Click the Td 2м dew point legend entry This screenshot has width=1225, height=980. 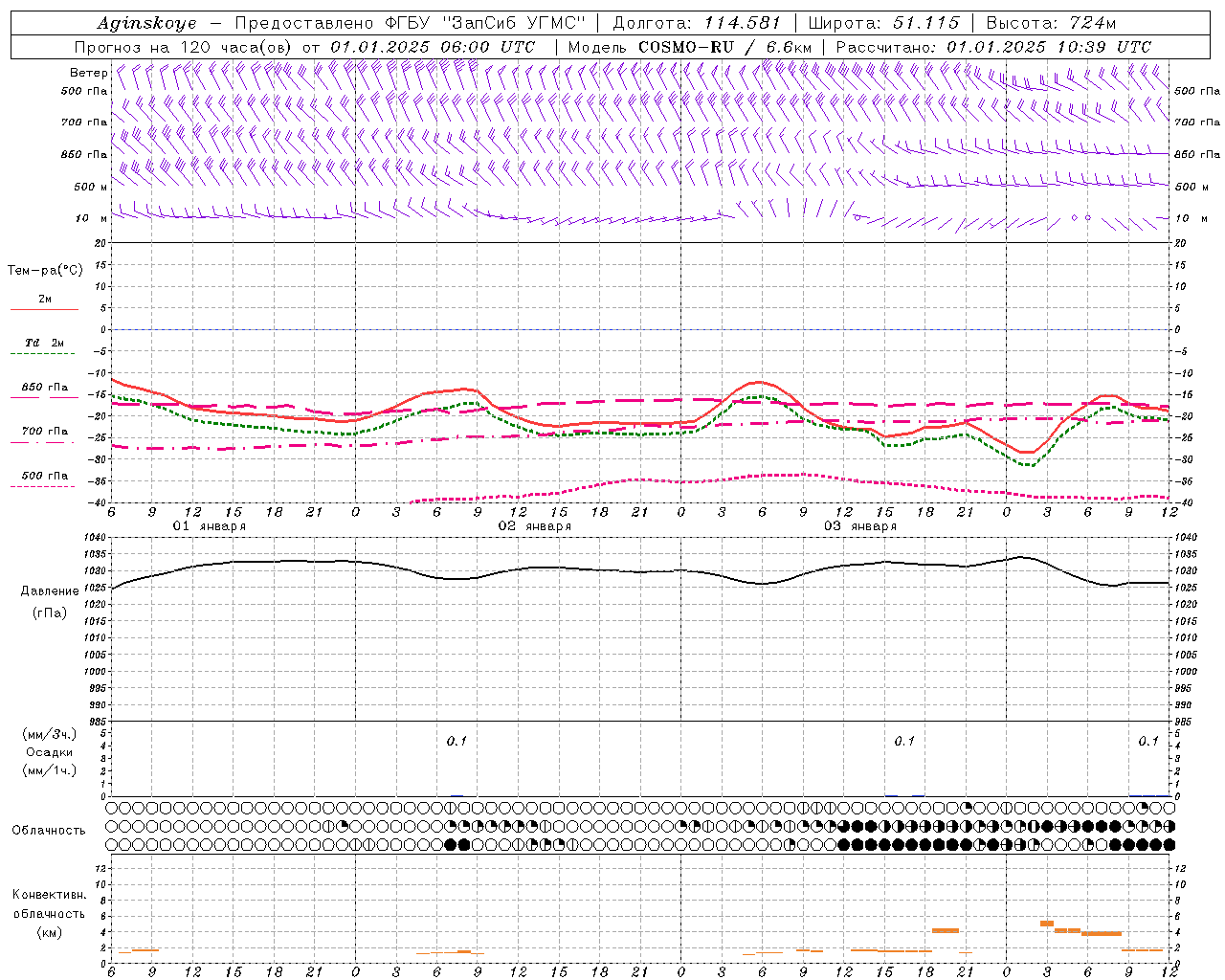click(45, 343)
